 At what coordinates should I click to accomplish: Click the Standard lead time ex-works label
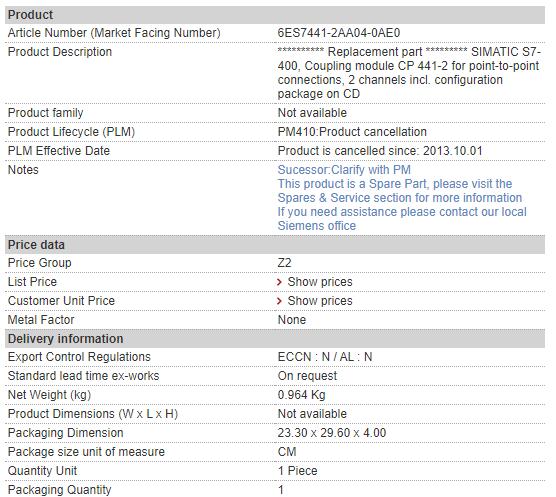point(83,376)
